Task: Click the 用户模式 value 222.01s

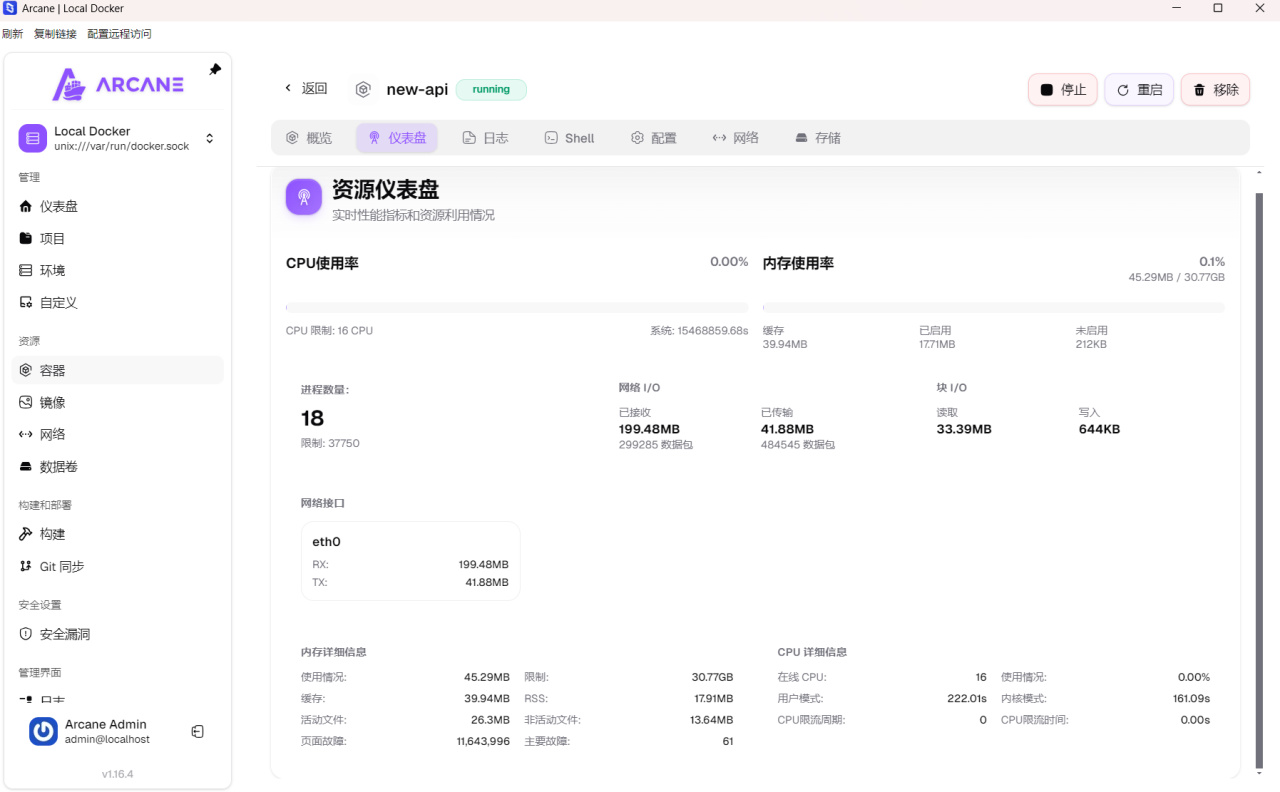Action: [x=967, y=698]
